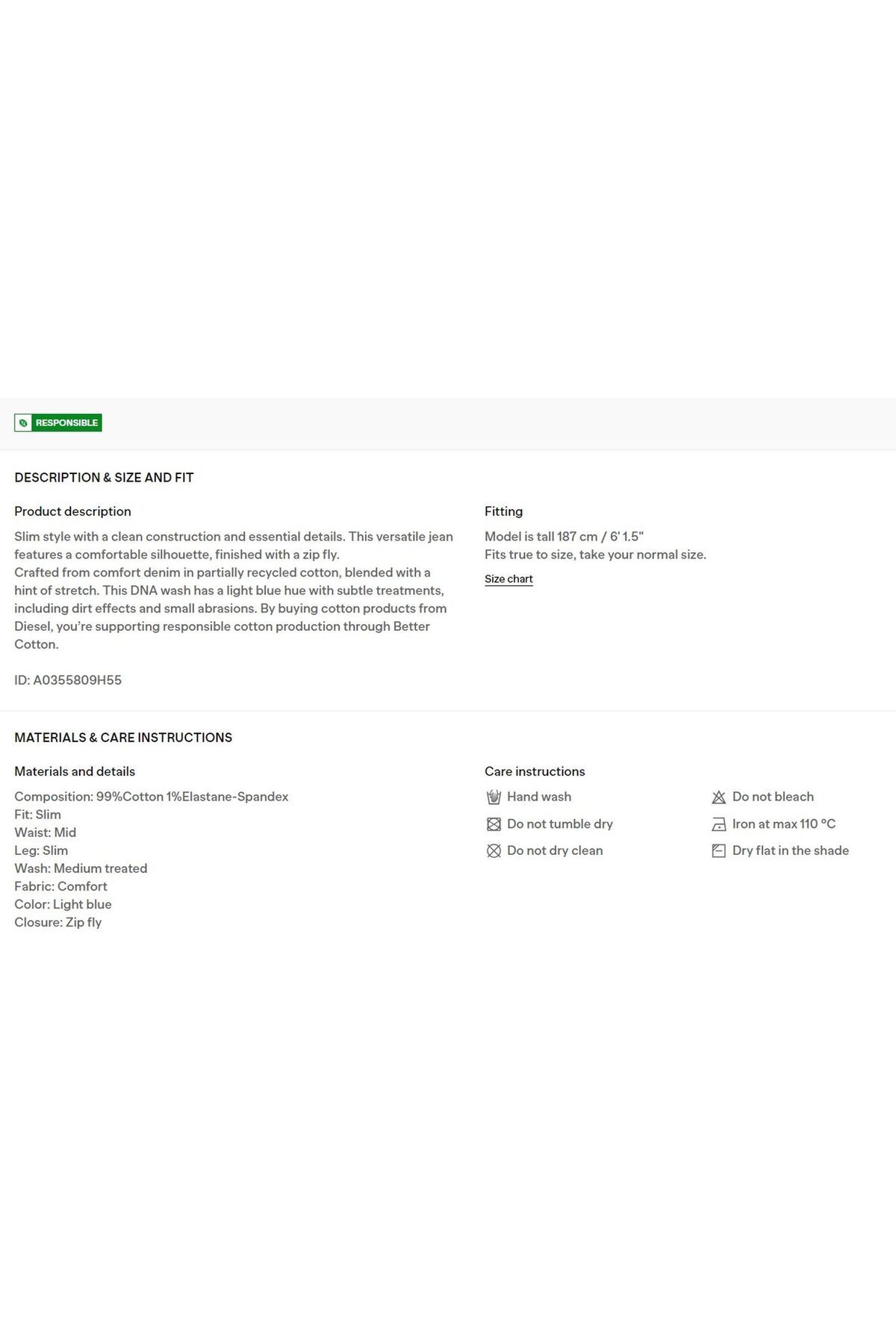Screen dimensions: 896x1344
Task: Click the Dry flat in shade icon
Action: pos(719,851)
